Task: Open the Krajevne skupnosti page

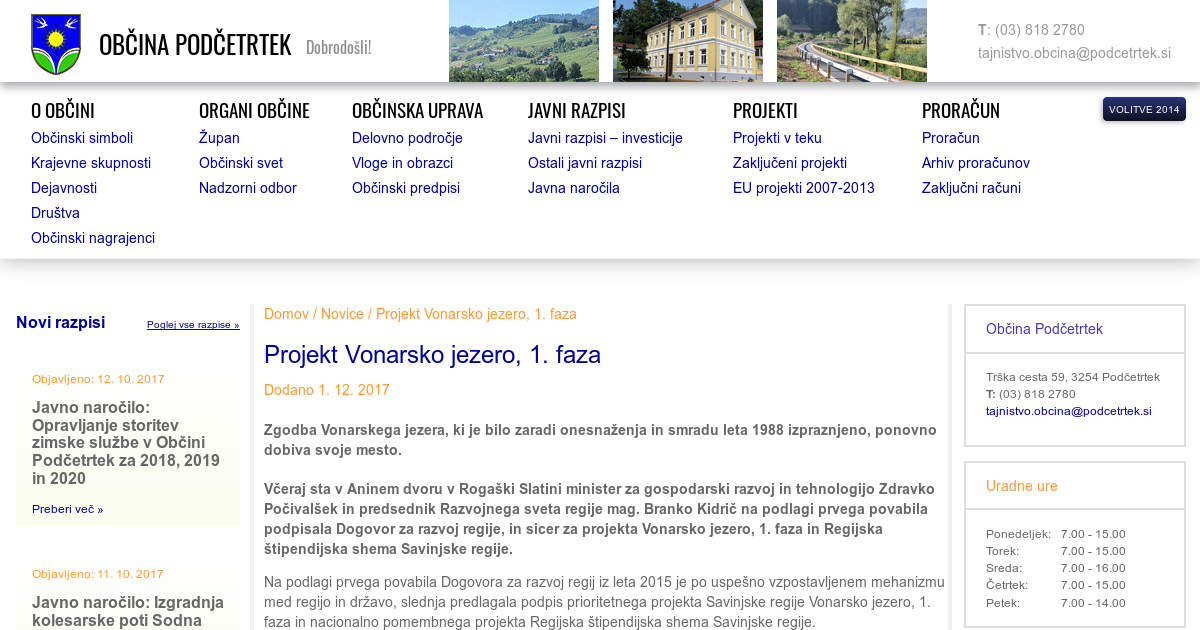Action: click(91, 163)
